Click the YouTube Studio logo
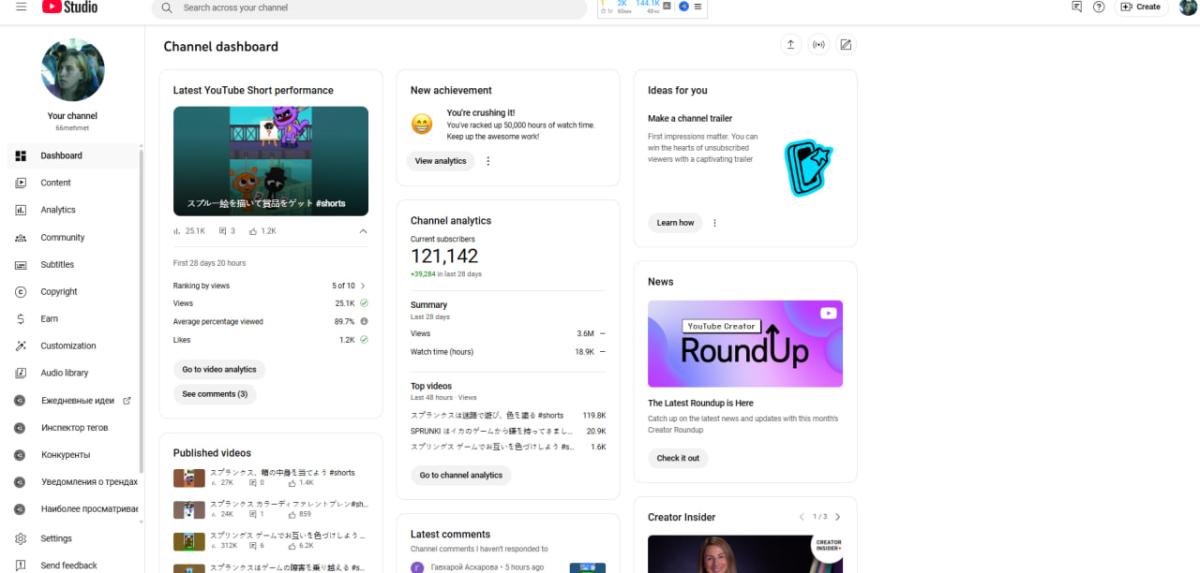Image resolution: width=1200 pixels, height=573 pixels. point(69,7)
